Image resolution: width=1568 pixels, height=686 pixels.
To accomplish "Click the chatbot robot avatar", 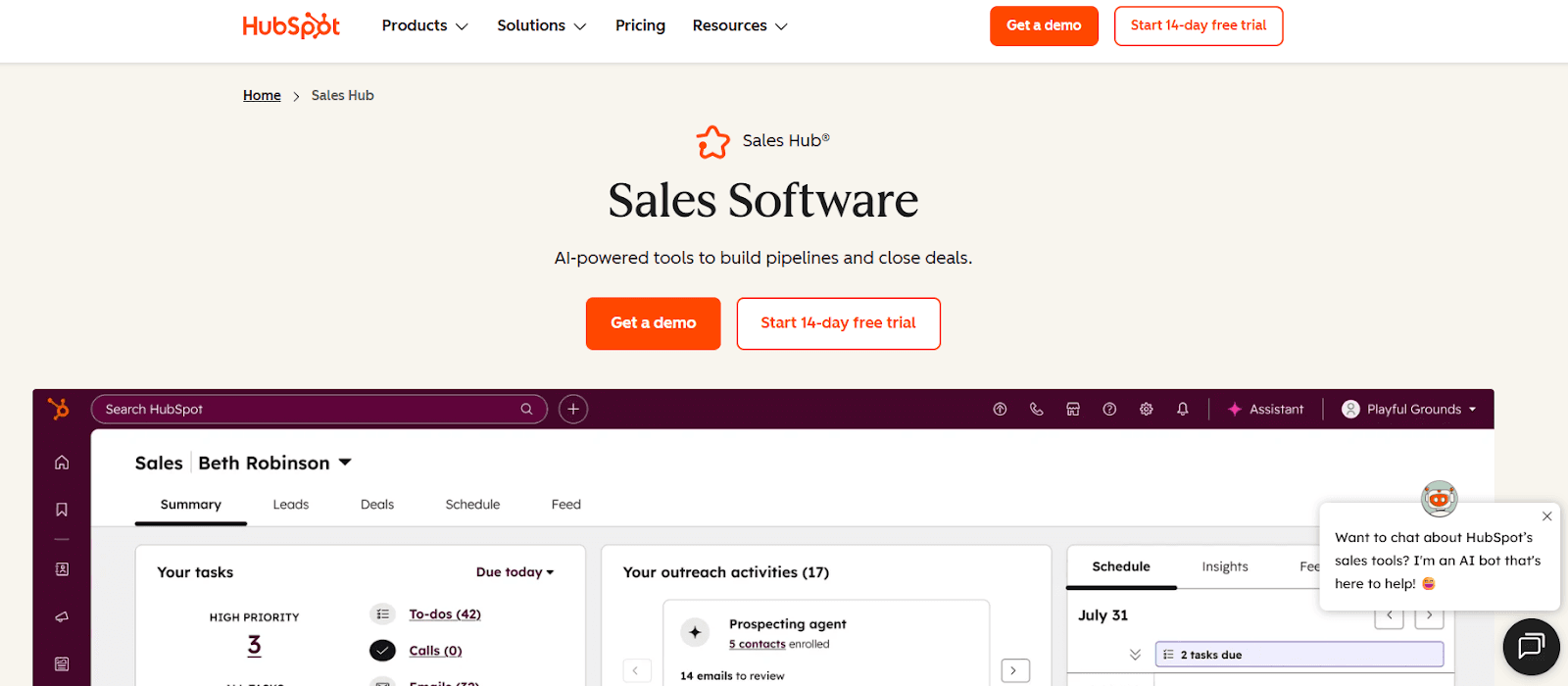I will point(1439,498).
